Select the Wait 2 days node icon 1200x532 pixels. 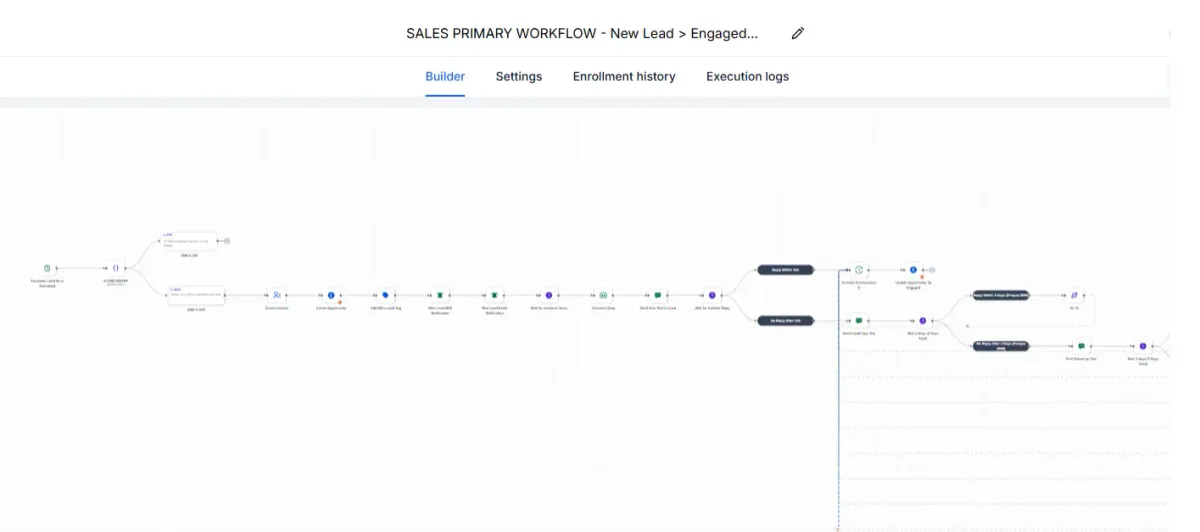(x=922, y=320)
